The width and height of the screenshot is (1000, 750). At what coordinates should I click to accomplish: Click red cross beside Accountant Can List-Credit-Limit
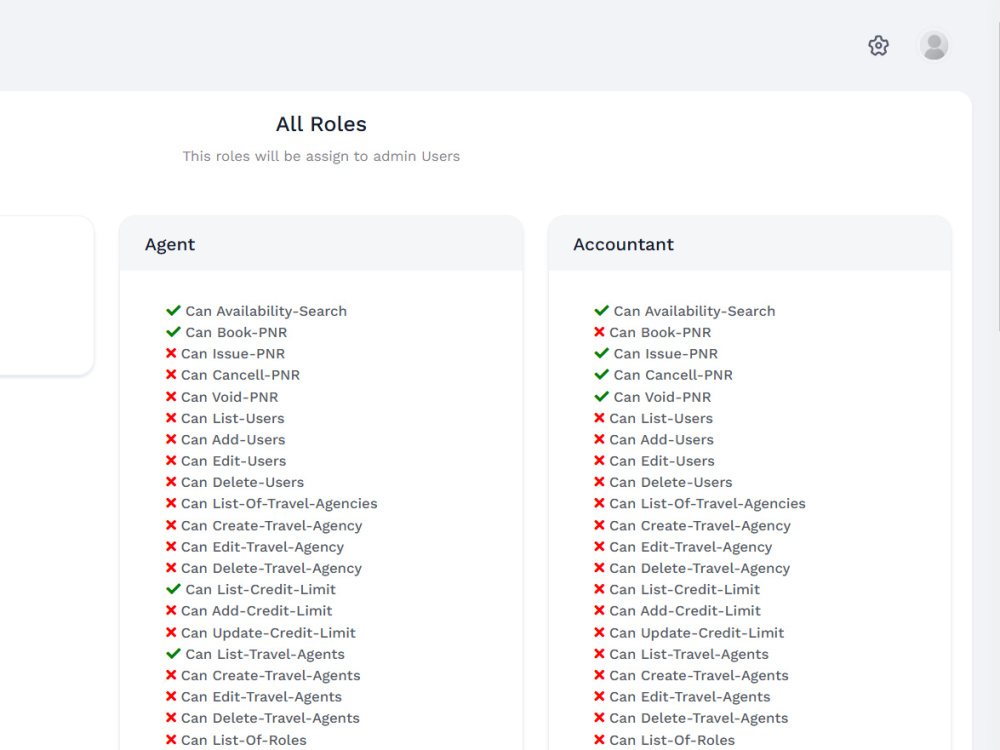[599, 589]
